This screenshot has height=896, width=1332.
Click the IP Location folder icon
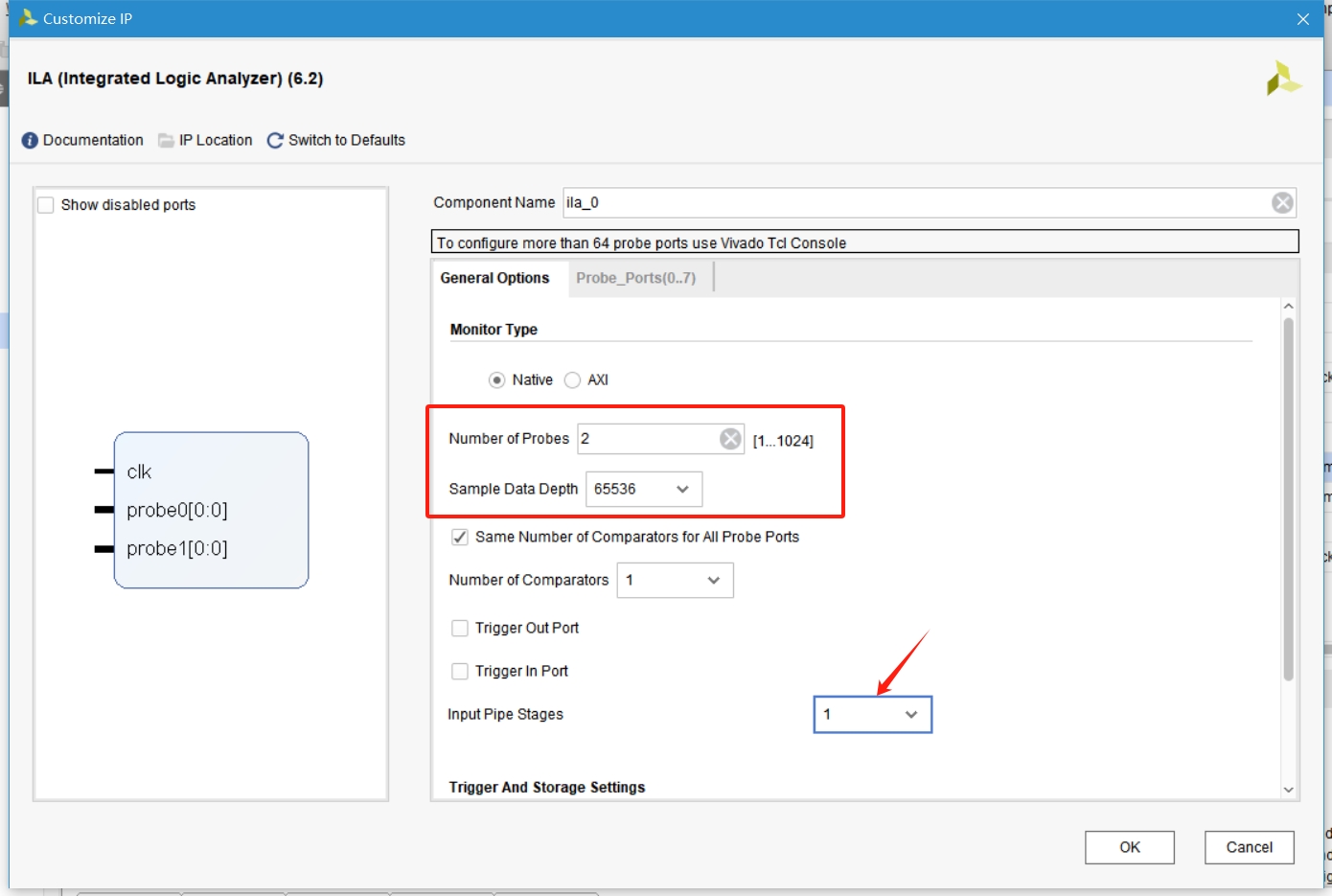pyautogui.click(x=166, y=140)
